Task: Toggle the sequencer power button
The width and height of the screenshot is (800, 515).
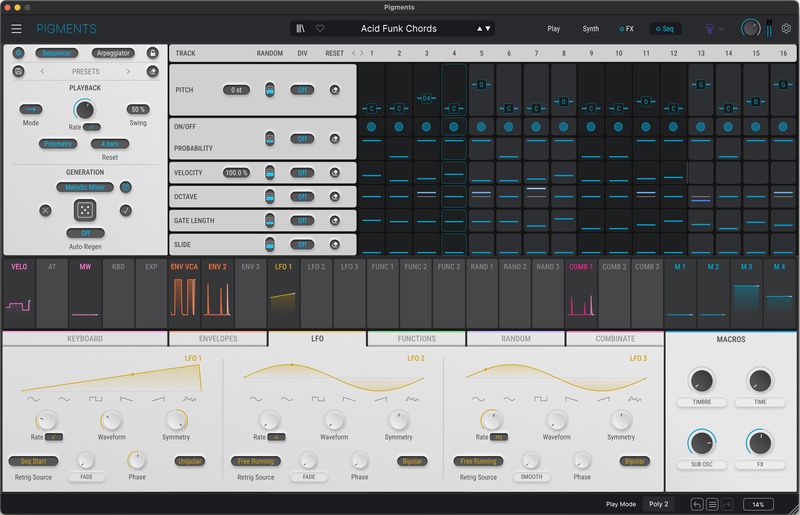Action: pos(18,53)
